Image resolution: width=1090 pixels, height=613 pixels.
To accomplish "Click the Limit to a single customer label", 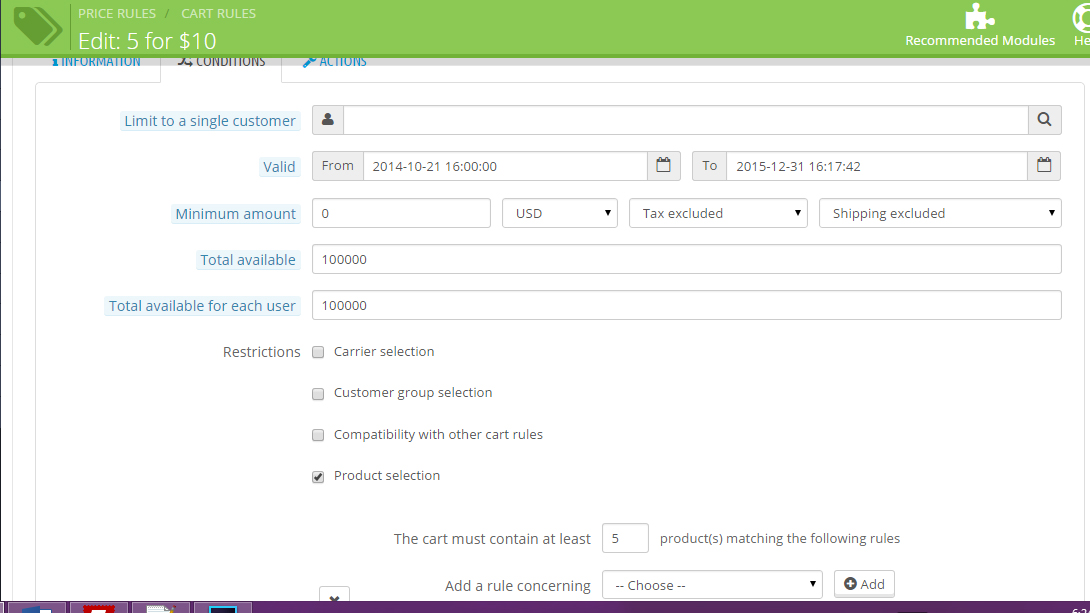I will 210,121.
